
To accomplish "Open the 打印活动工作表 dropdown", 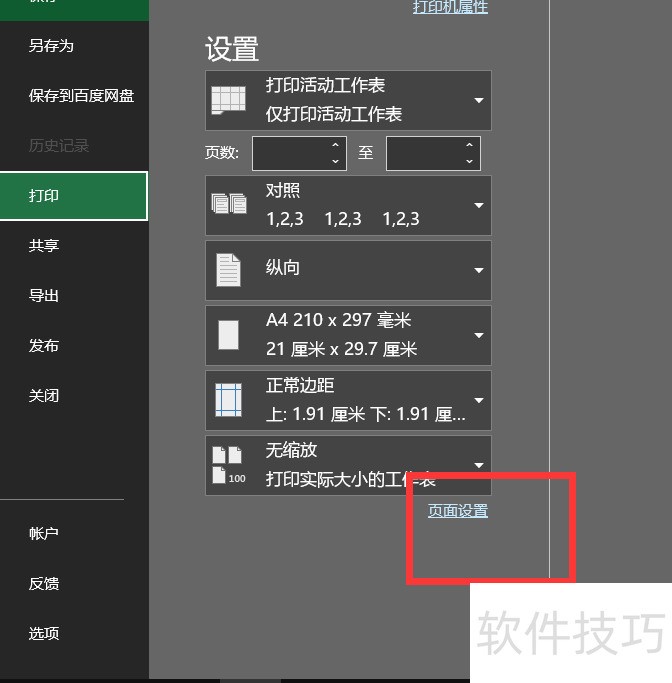I will [x=348, y=100].
